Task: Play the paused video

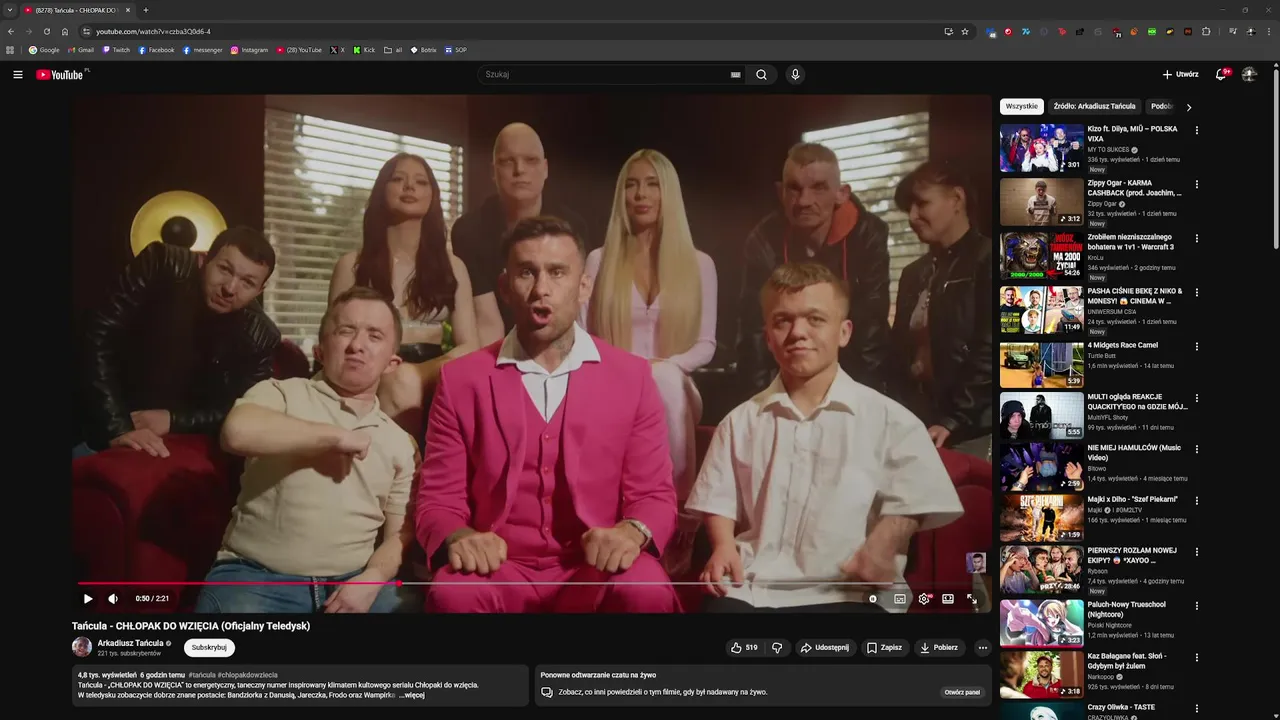Action: pos(88,599)
